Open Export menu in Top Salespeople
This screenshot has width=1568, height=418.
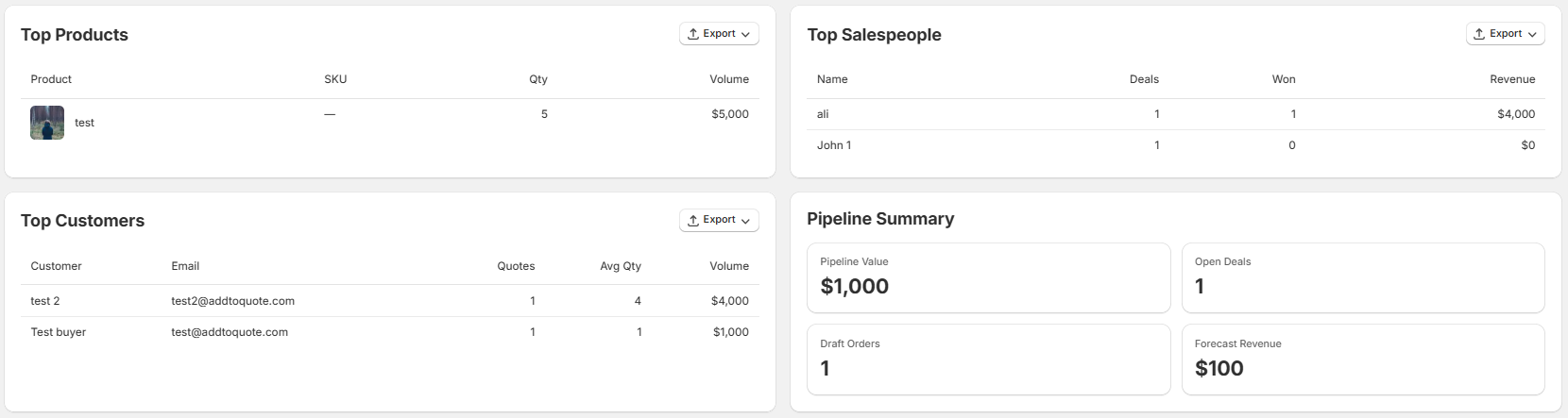coord(1506,34)
